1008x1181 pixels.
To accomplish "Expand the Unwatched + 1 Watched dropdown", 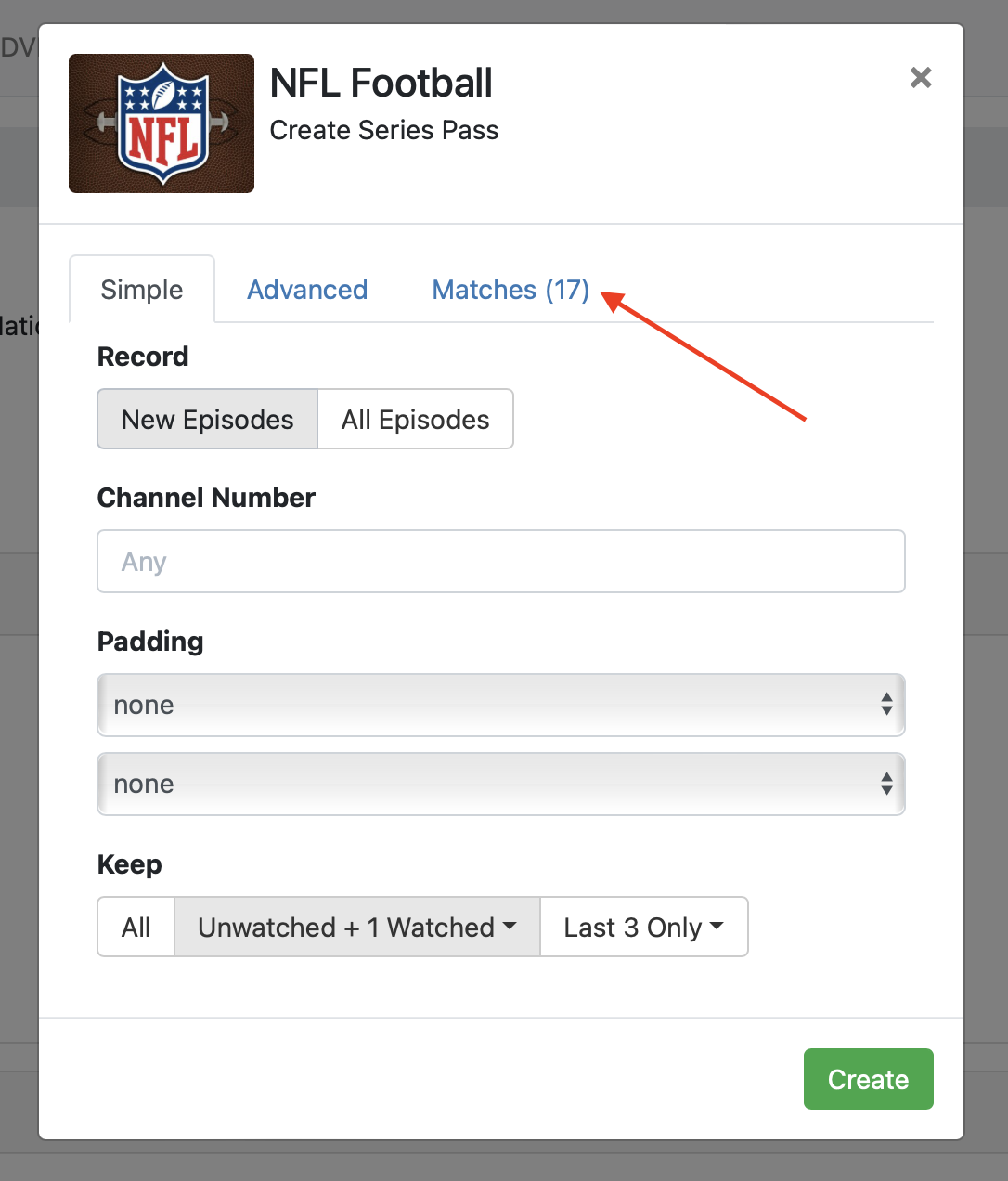I will (357, 928).
